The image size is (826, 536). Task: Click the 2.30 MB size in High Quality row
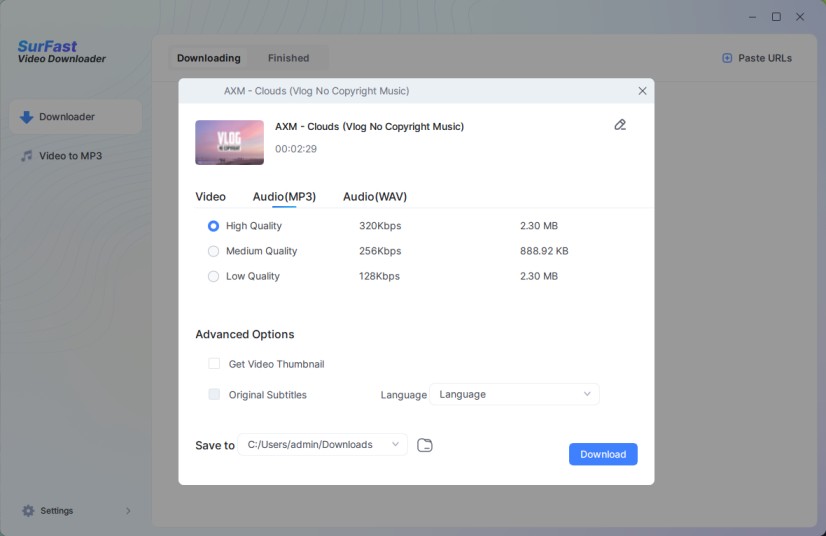pyautogui.click(x=539, y=226)
